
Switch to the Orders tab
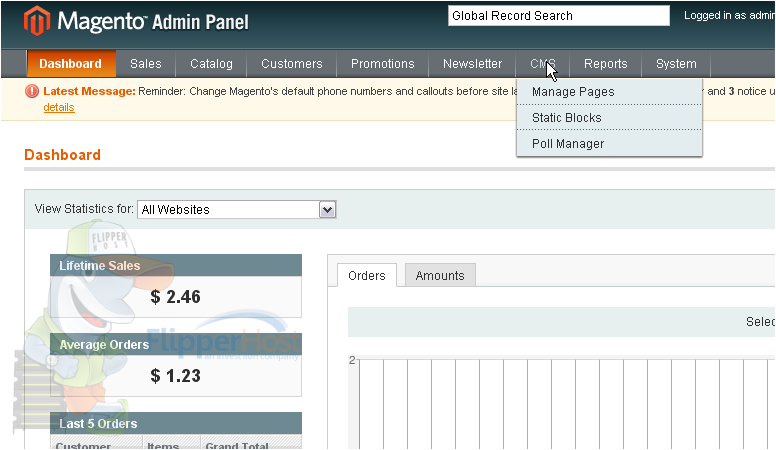pos(367,275)
